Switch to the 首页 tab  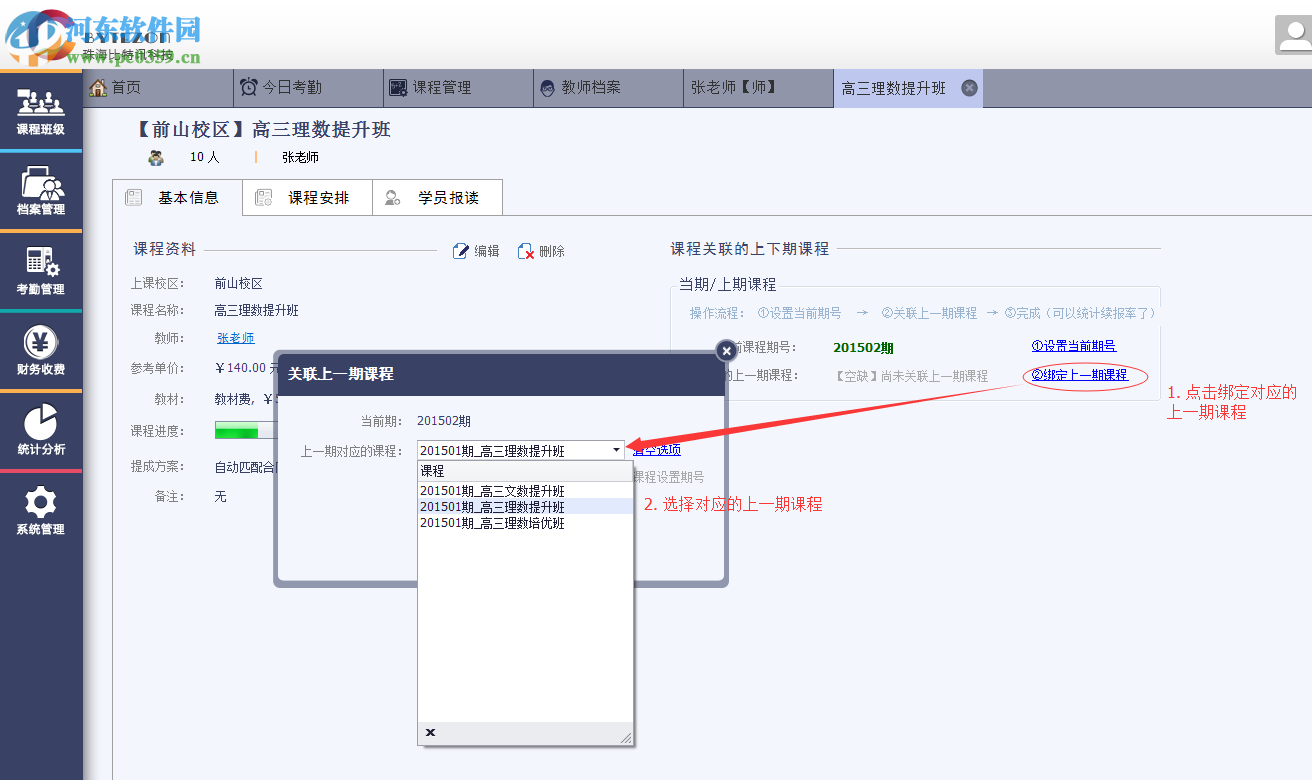pyautogui.click(x=157, y=88)
